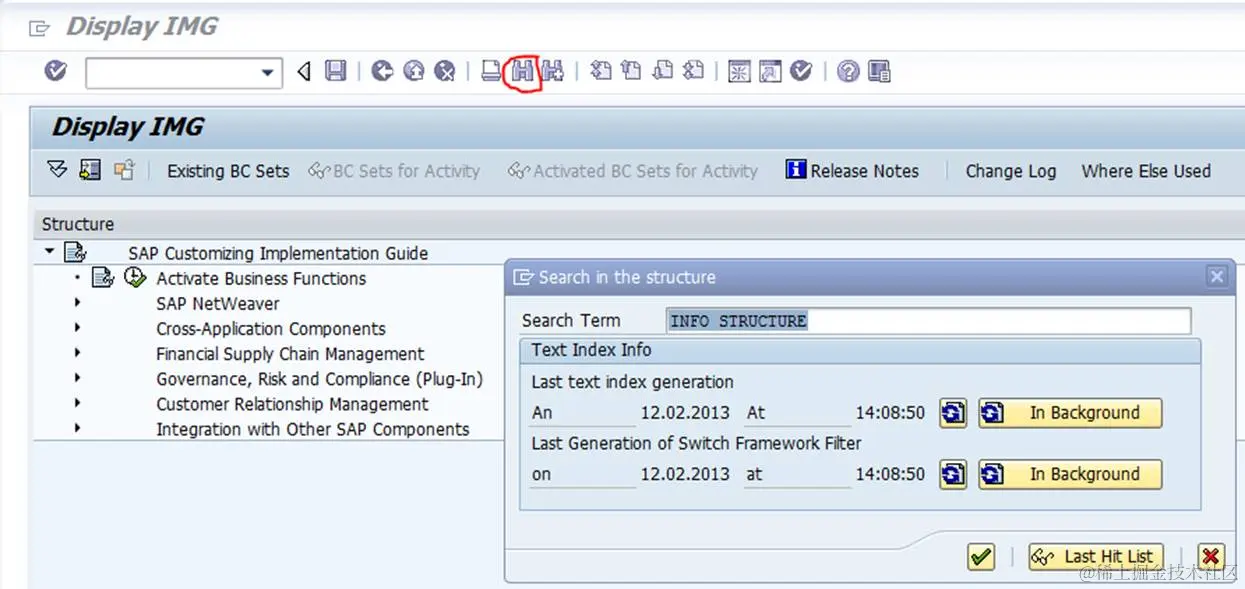Image resolution: width=1245 pixels, height=589 pixels.
Task: Click In Background for text index generation
Action: [1070, 413]
